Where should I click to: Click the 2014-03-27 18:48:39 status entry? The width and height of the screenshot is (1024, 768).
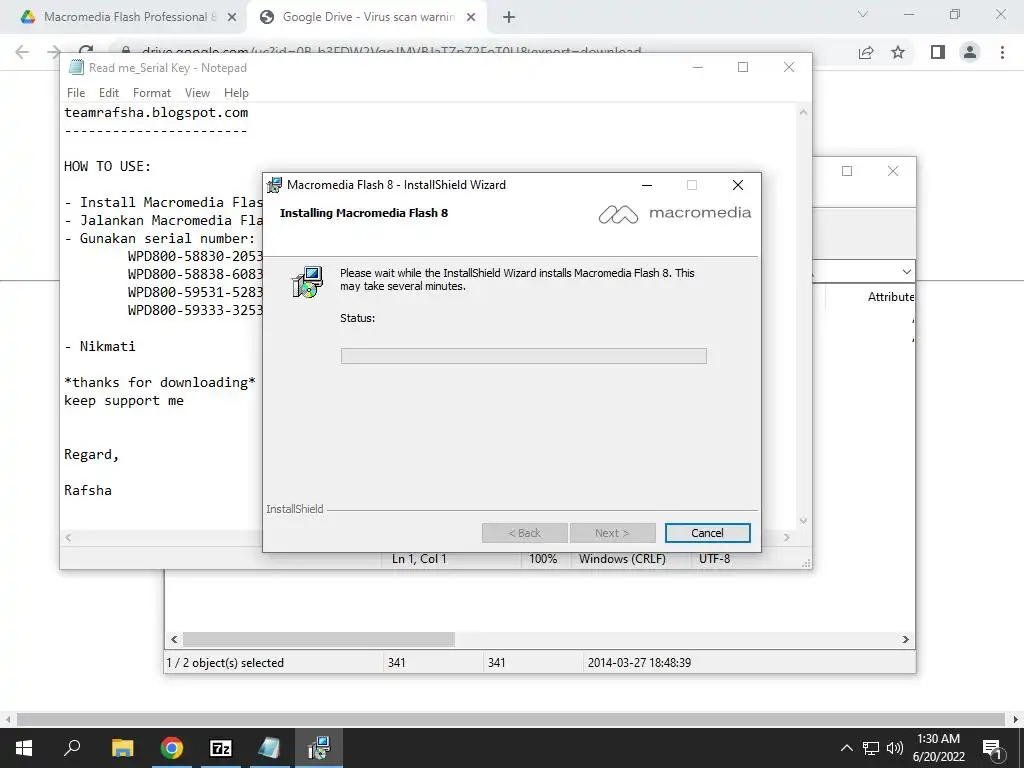coord(639,663)
